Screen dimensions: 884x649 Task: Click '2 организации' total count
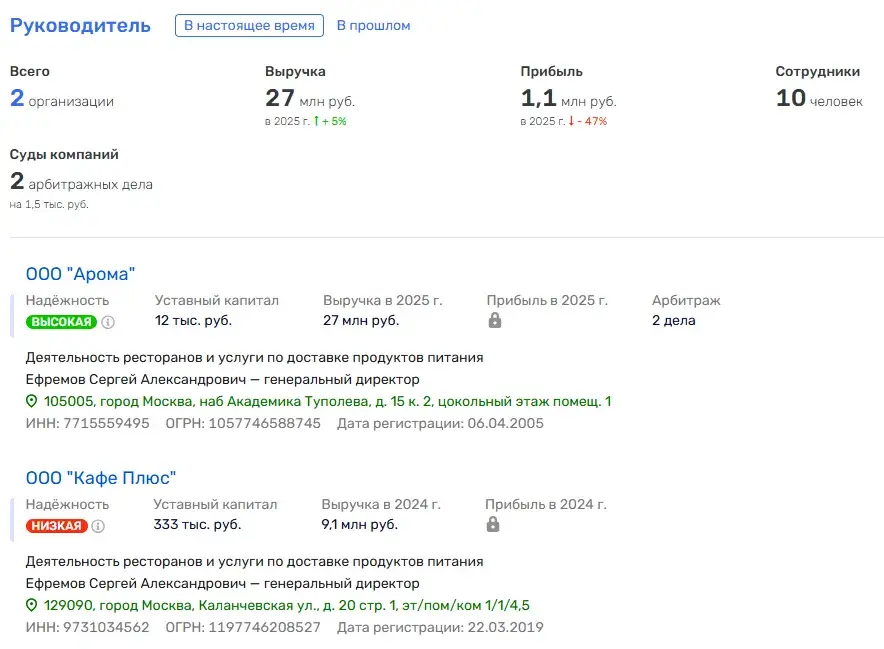click(x=62, y=99)
